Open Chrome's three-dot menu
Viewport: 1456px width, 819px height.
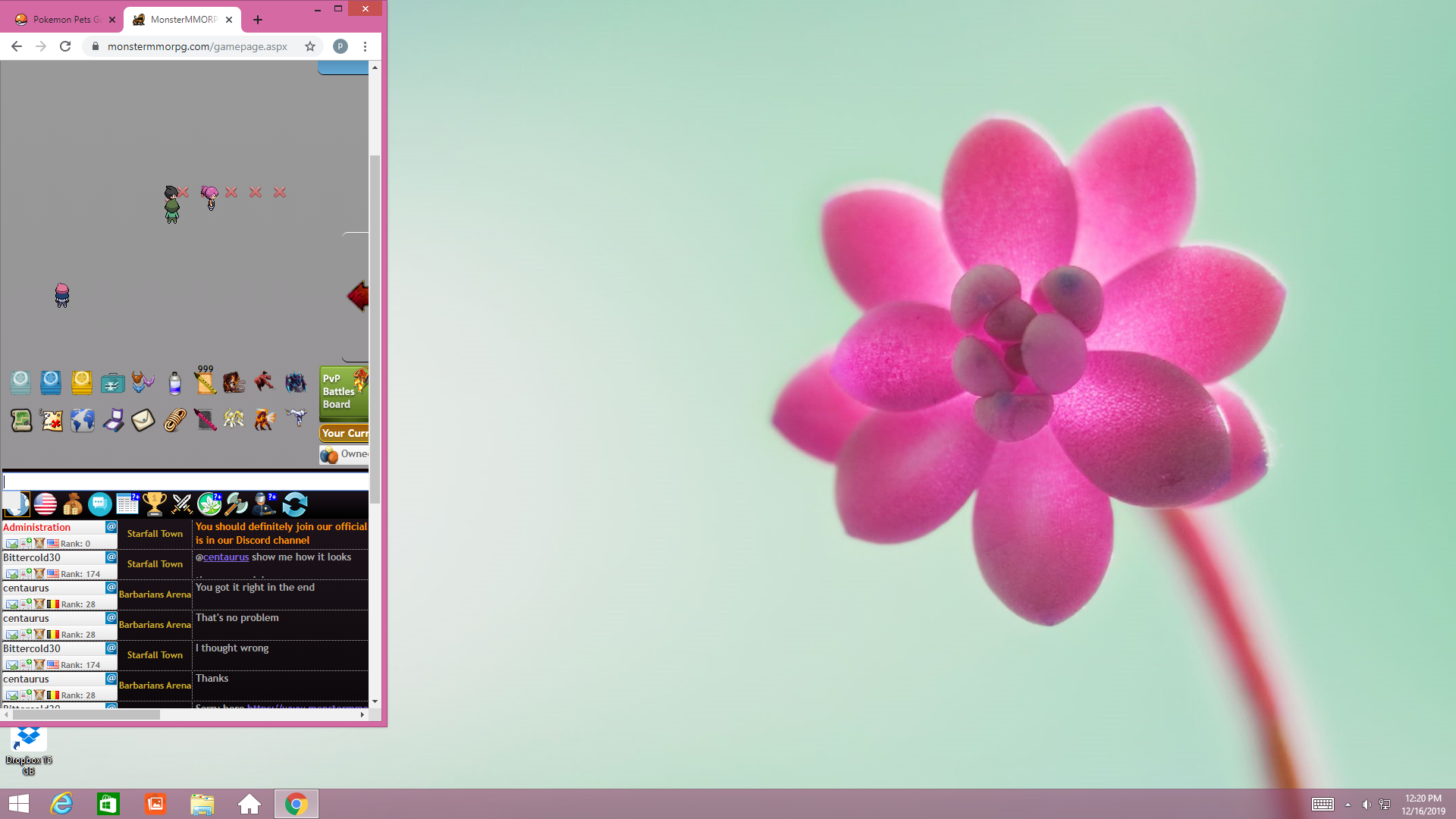coord(365,46)
